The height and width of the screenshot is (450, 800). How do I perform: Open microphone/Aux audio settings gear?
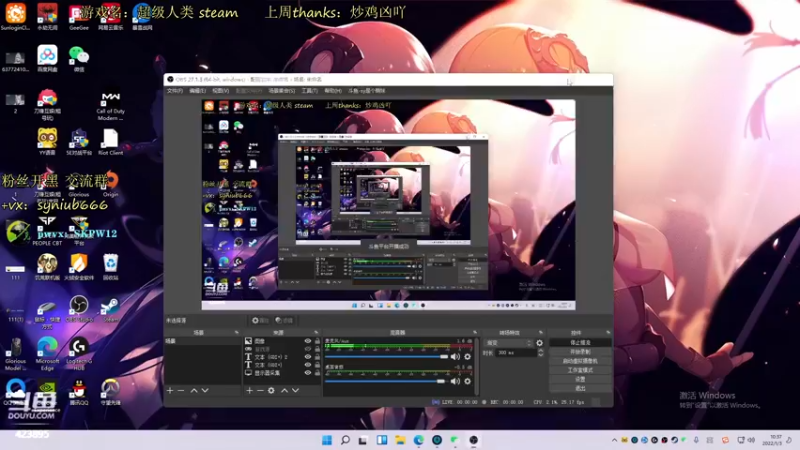467,357
